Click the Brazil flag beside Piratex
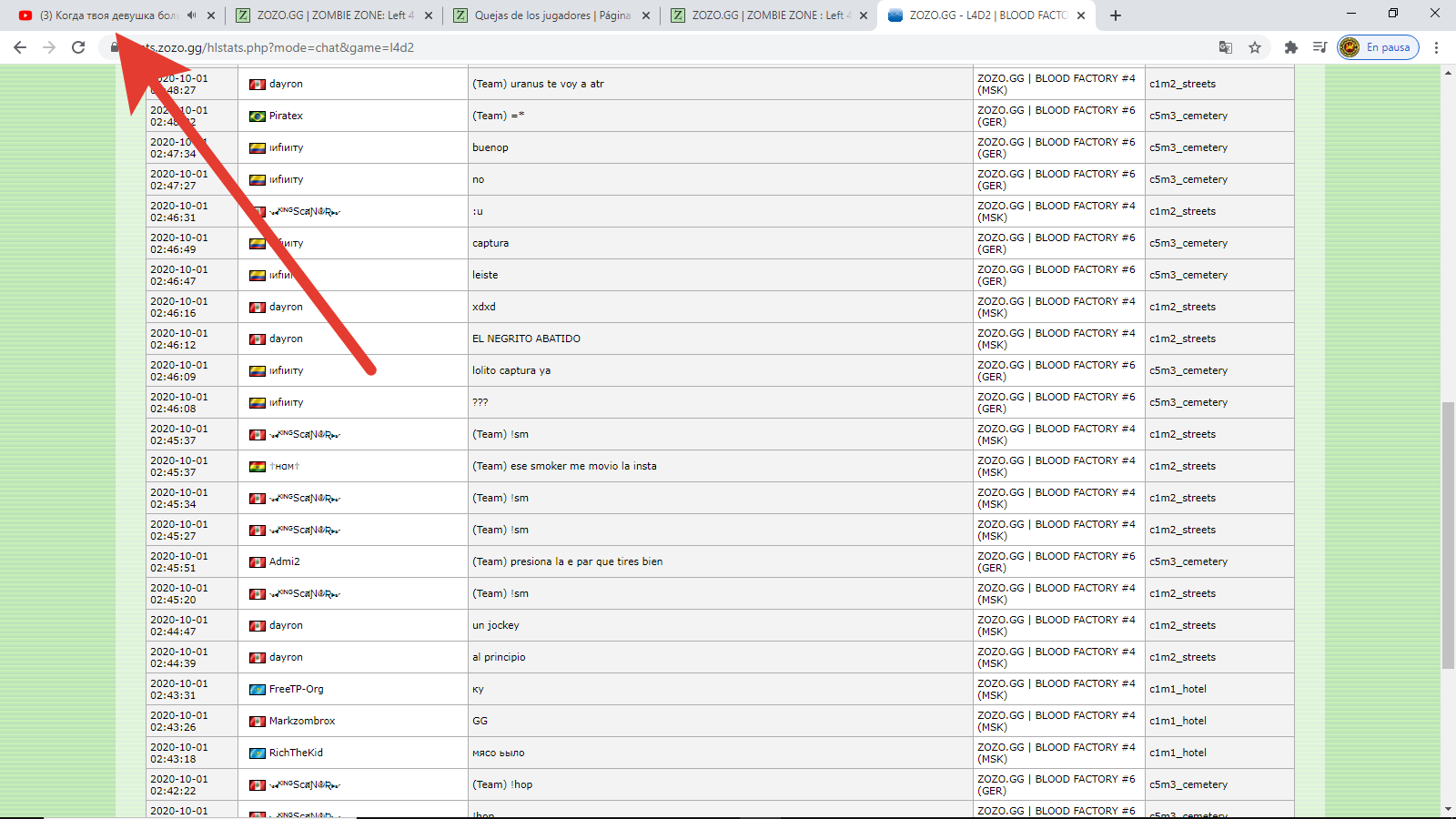The width and height of the screenshot is (1456, 819). click(x=258, y=116)
